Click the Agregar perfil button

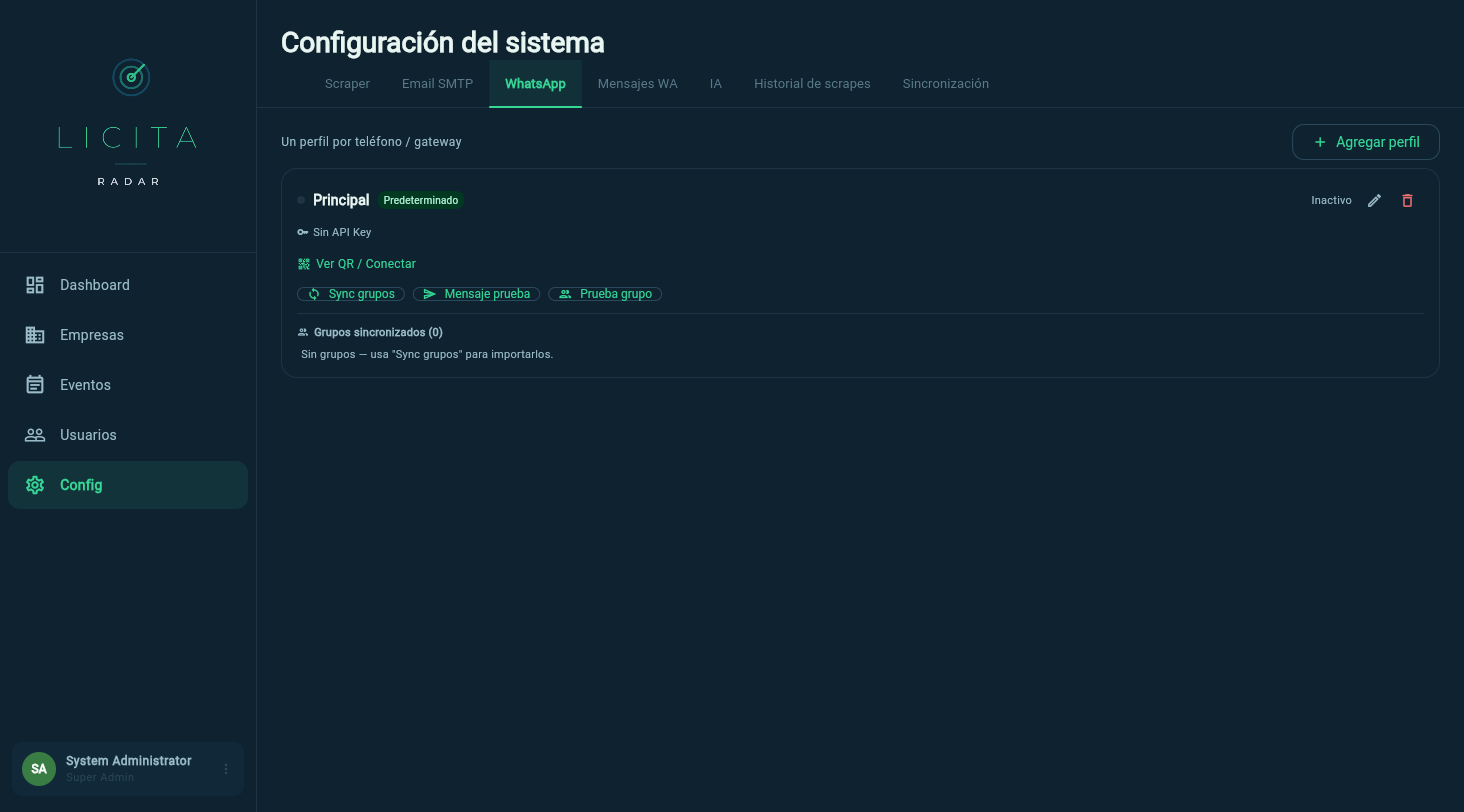(1366, 142)
